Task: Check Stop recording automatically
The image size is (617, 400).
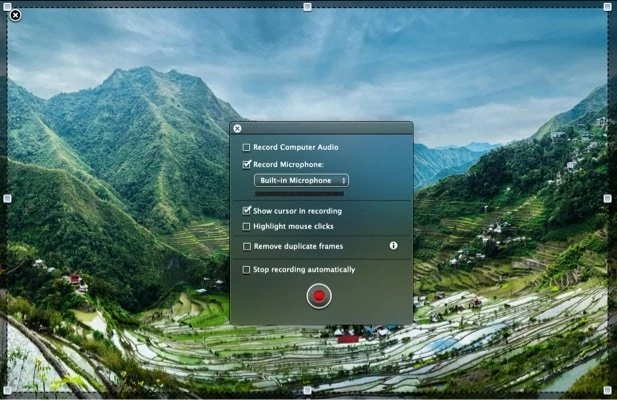Action: coord(246,270)
